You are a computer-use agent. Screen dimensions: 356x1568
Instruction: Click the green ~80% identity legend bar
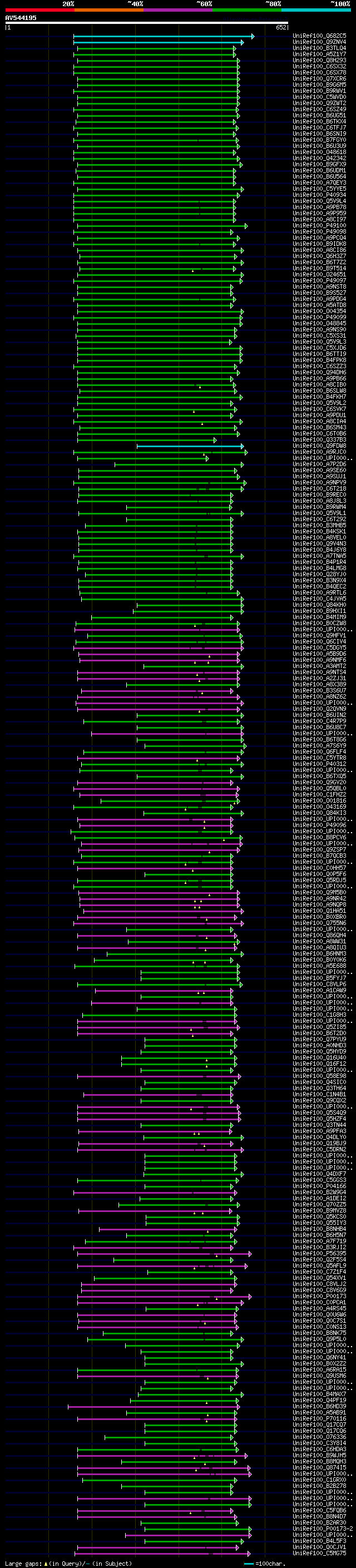point(247,10)
